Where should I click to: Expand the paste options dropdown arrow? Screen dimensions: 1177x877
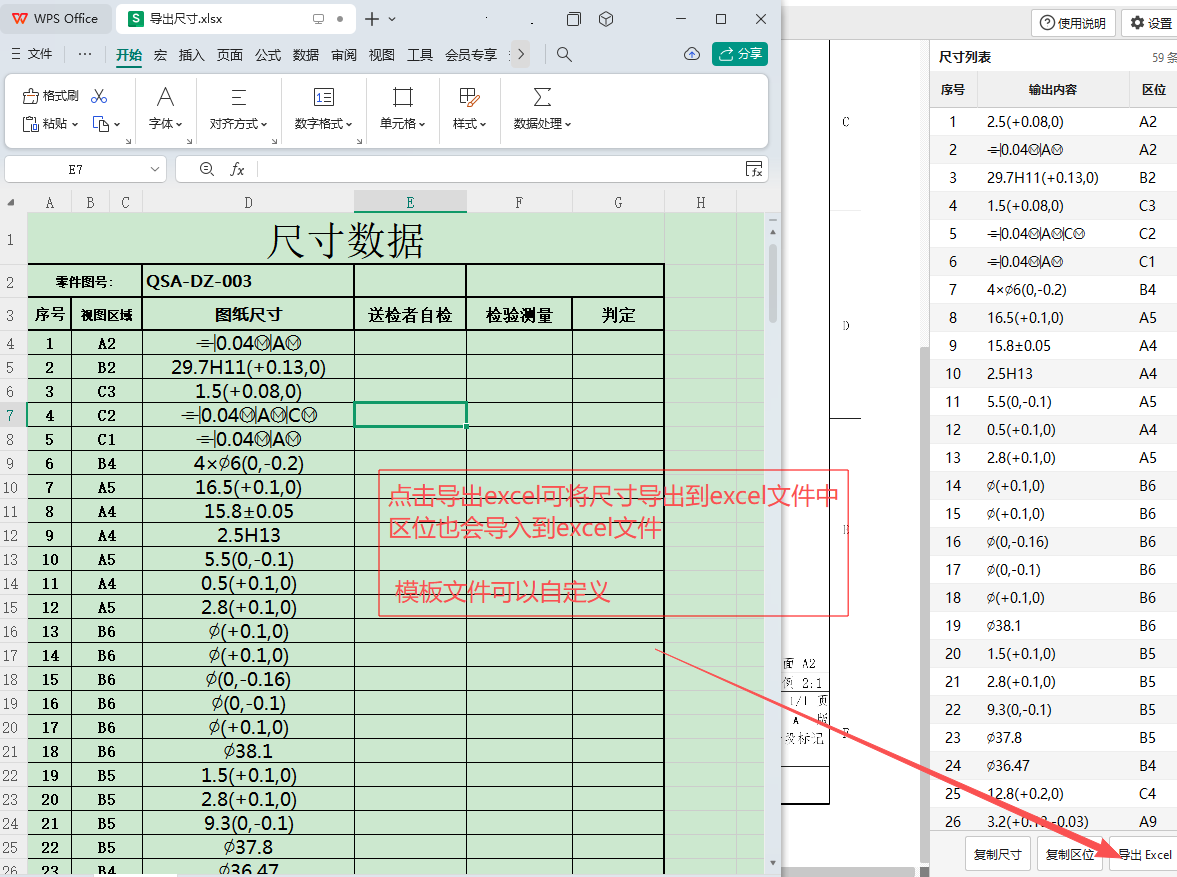74,125
